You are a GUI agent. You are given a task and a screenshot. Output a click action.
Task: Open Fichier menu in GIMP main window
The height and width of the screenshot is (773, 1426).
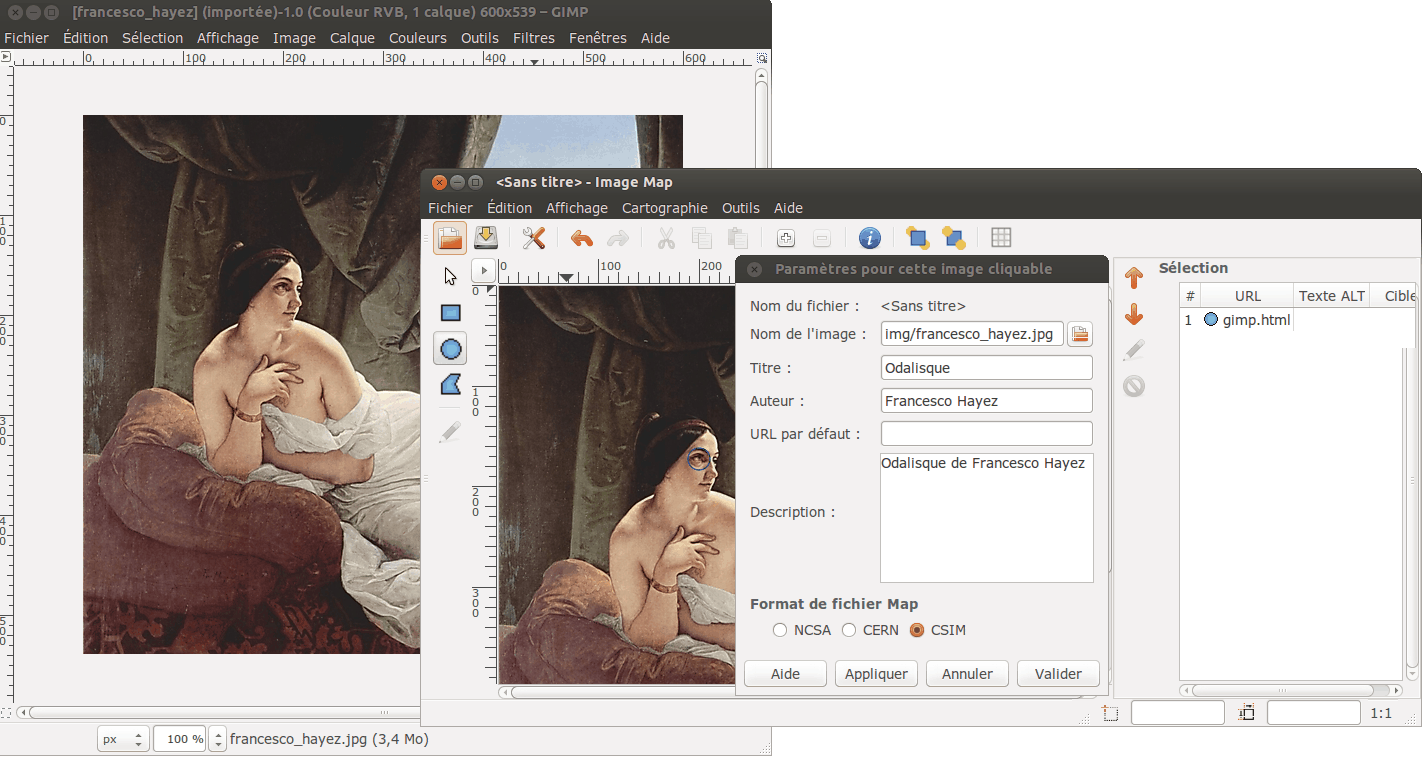pos(26,38)
